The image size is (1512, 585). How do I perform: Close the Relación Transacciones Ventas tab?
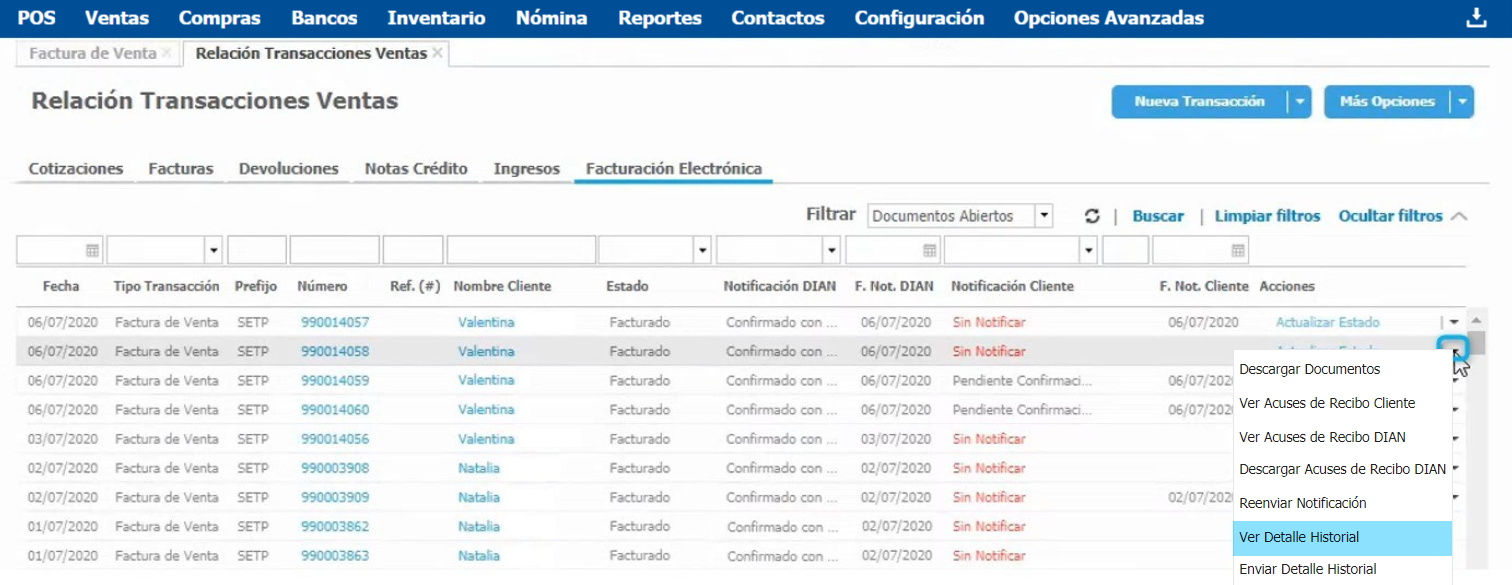tap(437, 53)
